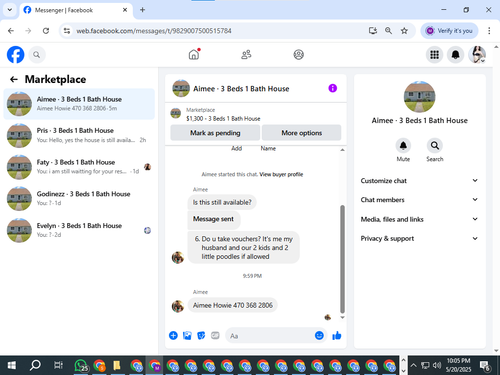The height and width of the screenshot is (375, 500).
Task: Click the 'Is this still available?' message
Action: click(222, 202)
